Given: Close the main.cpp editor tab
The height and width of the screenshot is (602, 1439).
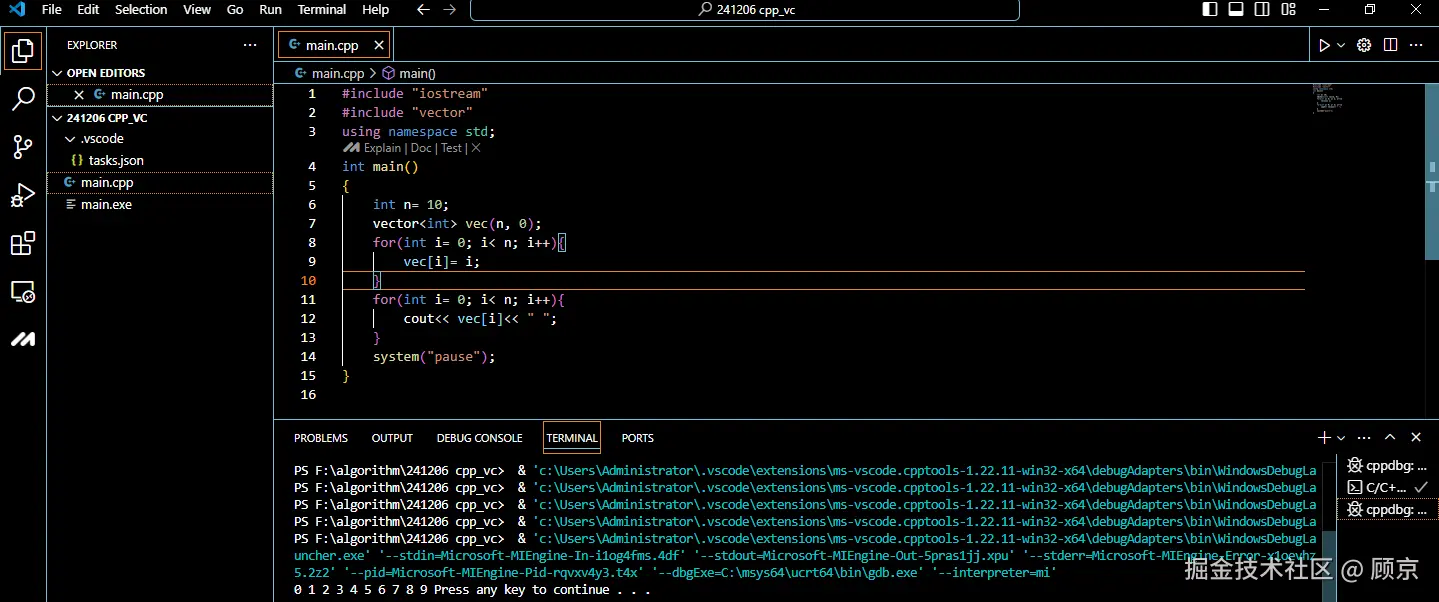Looking at the screenshot, I should (379, 45).
